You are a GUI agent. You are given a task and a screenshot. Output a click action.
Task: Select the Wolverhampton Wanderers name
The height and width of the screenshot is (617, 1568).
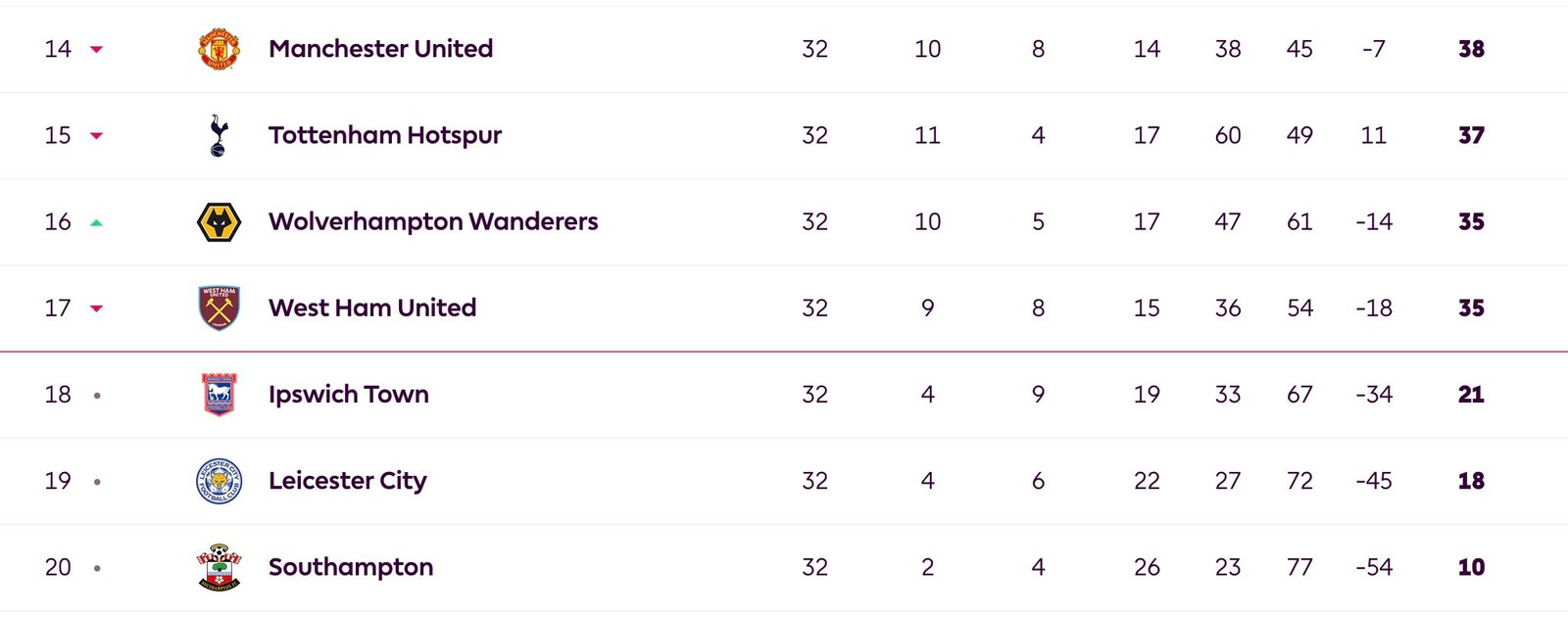[433, 221]
